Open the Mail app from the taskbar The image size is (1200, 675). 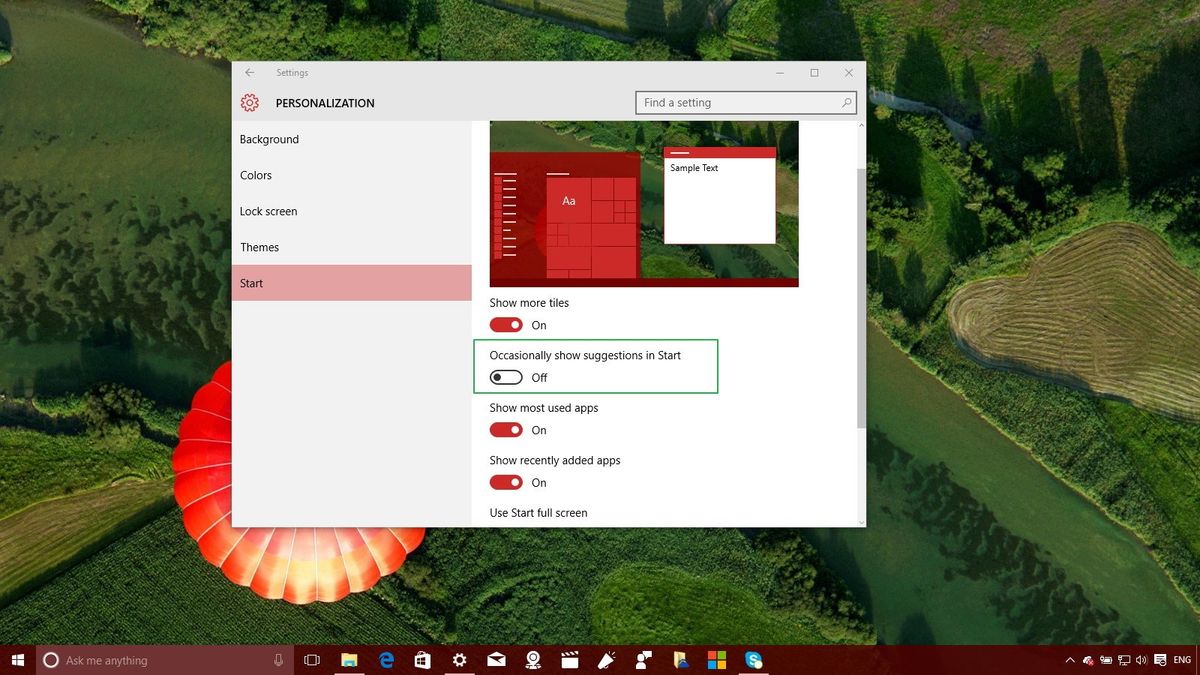click(496, 660)
